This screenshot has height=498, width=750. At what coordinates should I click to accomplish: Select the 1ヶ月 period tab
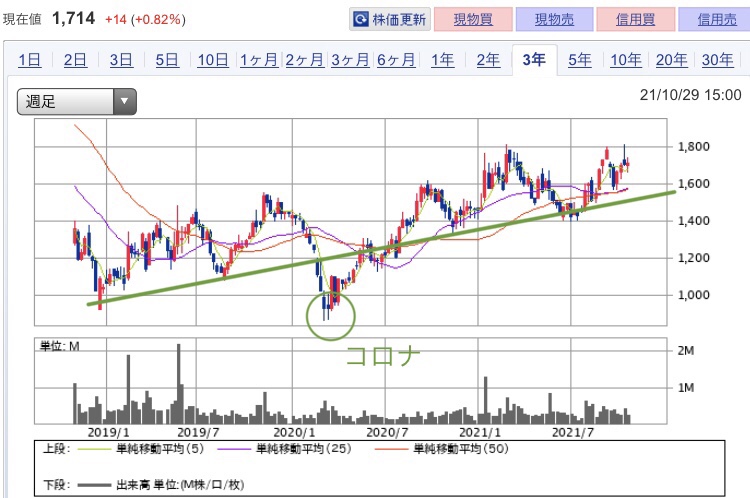(259, 60)
